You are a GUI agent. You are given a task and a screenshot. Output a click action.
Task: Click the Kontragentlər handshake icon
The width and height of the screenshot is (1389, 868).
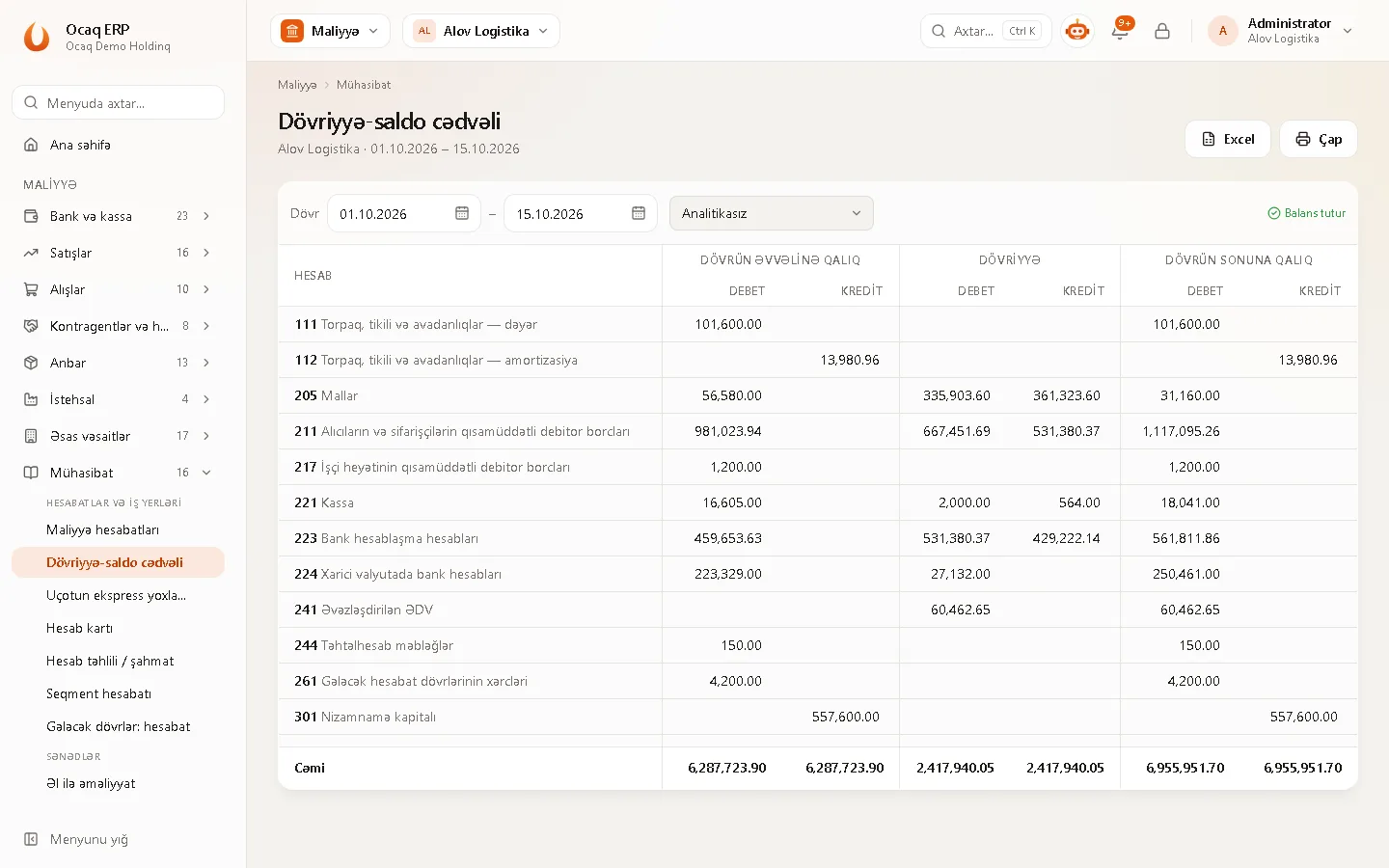(31, 326)
